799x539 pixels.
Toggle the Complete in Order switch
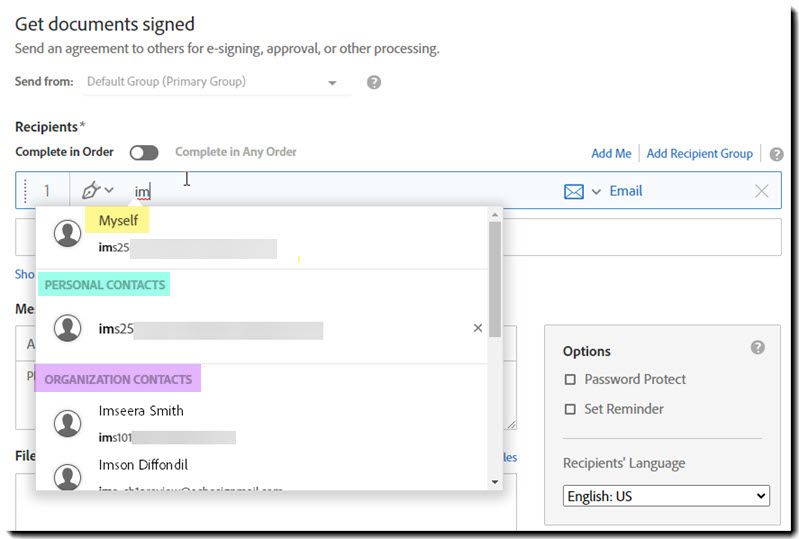[x=144, y=153]
